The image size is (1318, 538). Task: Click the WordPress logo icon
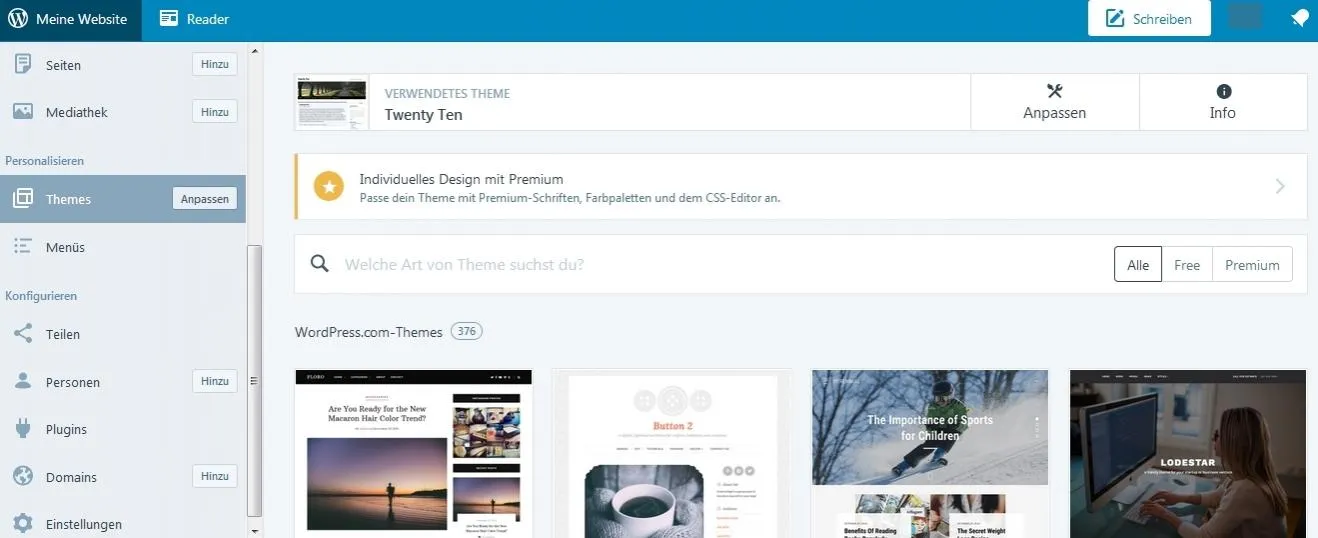coord(18,19)
